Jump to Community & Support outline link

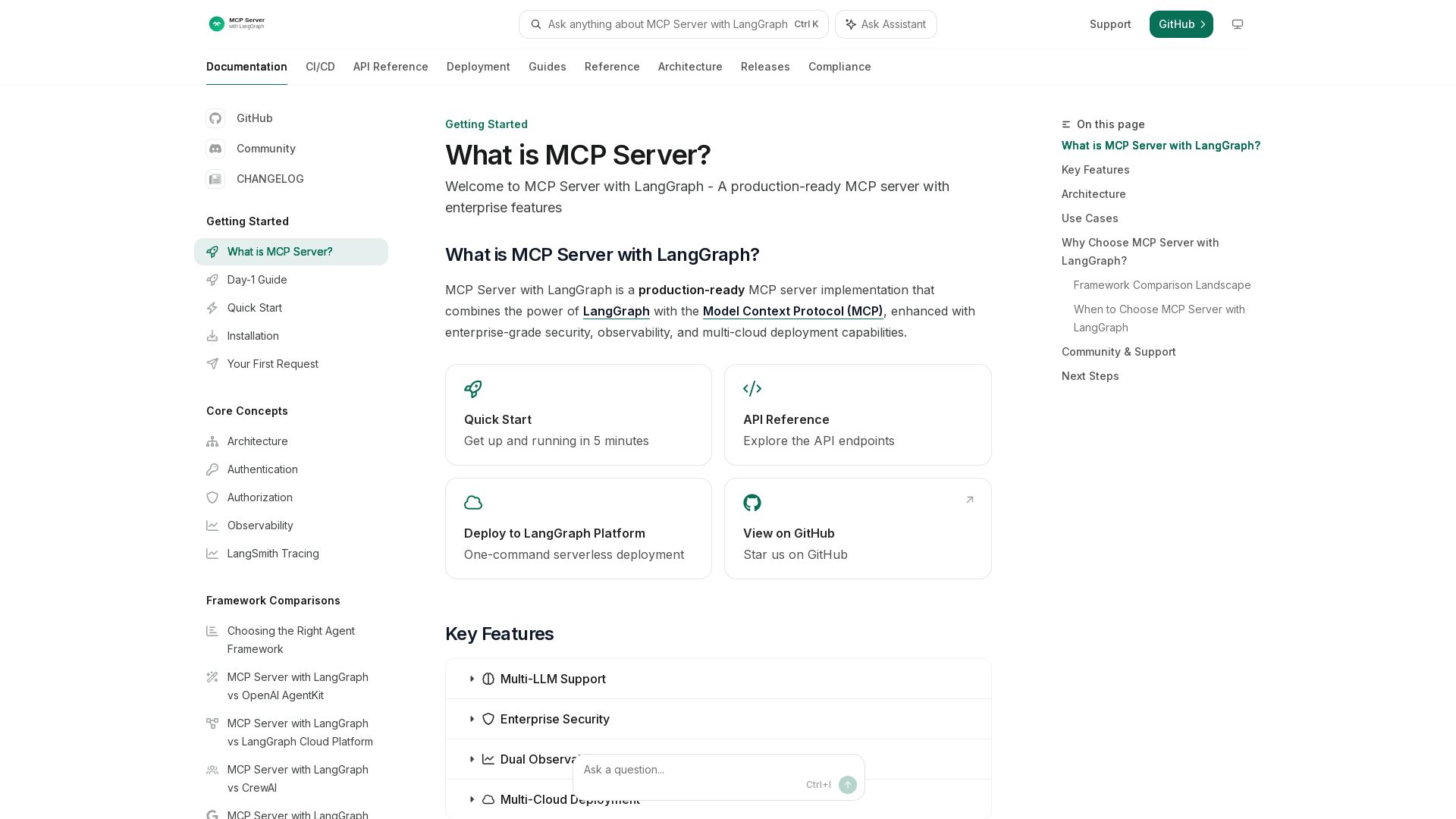coord(1119,352)
